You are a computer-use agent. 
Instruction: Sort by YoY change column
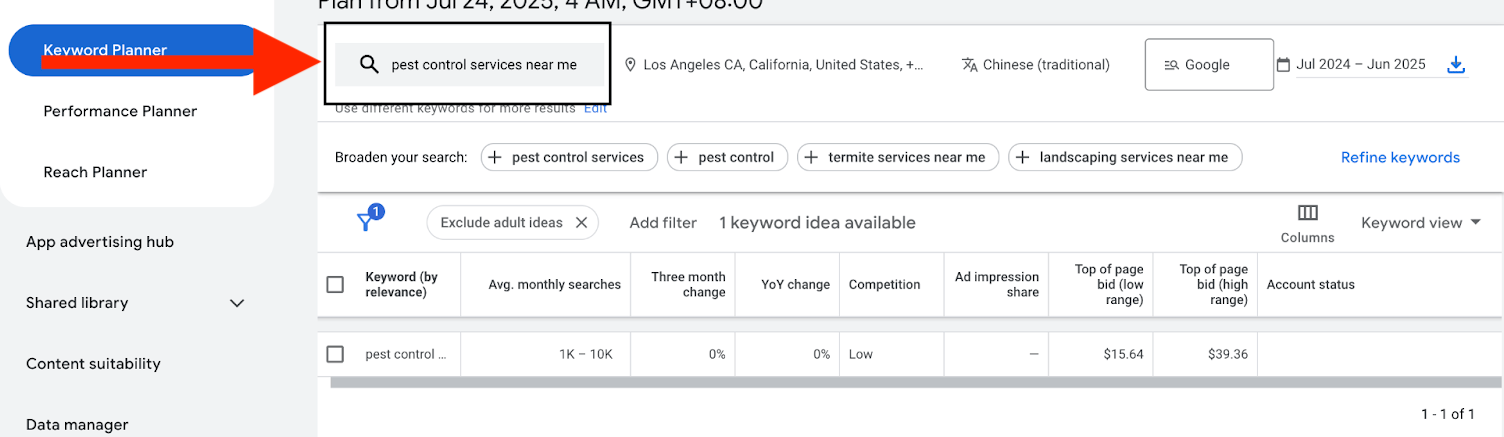(x=795, y=285)
